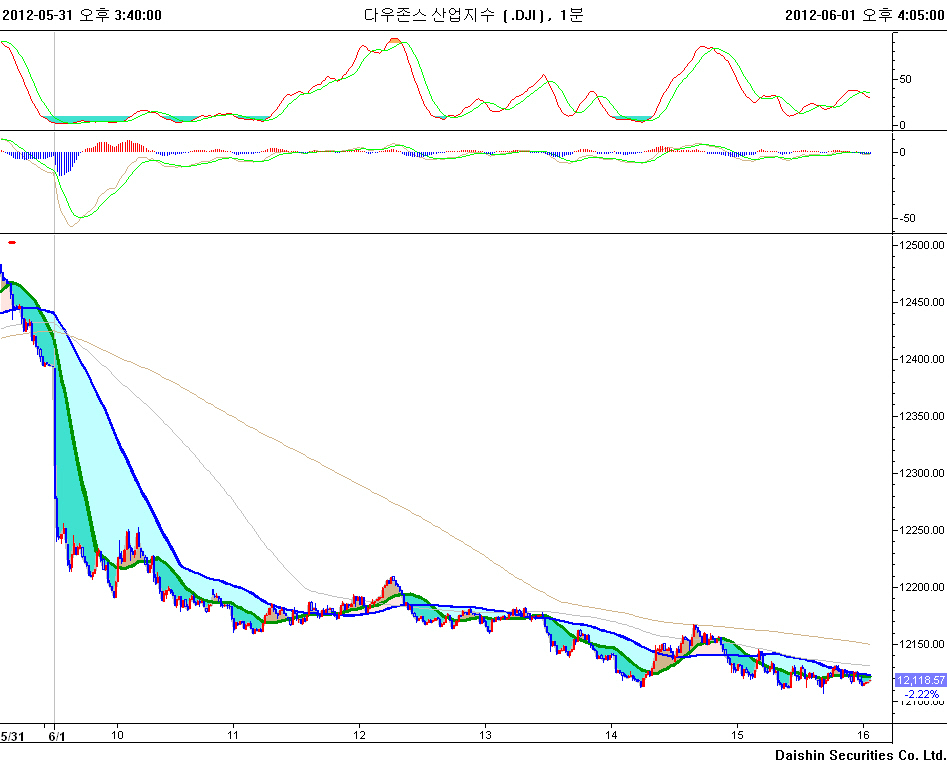Click the blue histogram bars in the MACD panel

pos(64,162)
